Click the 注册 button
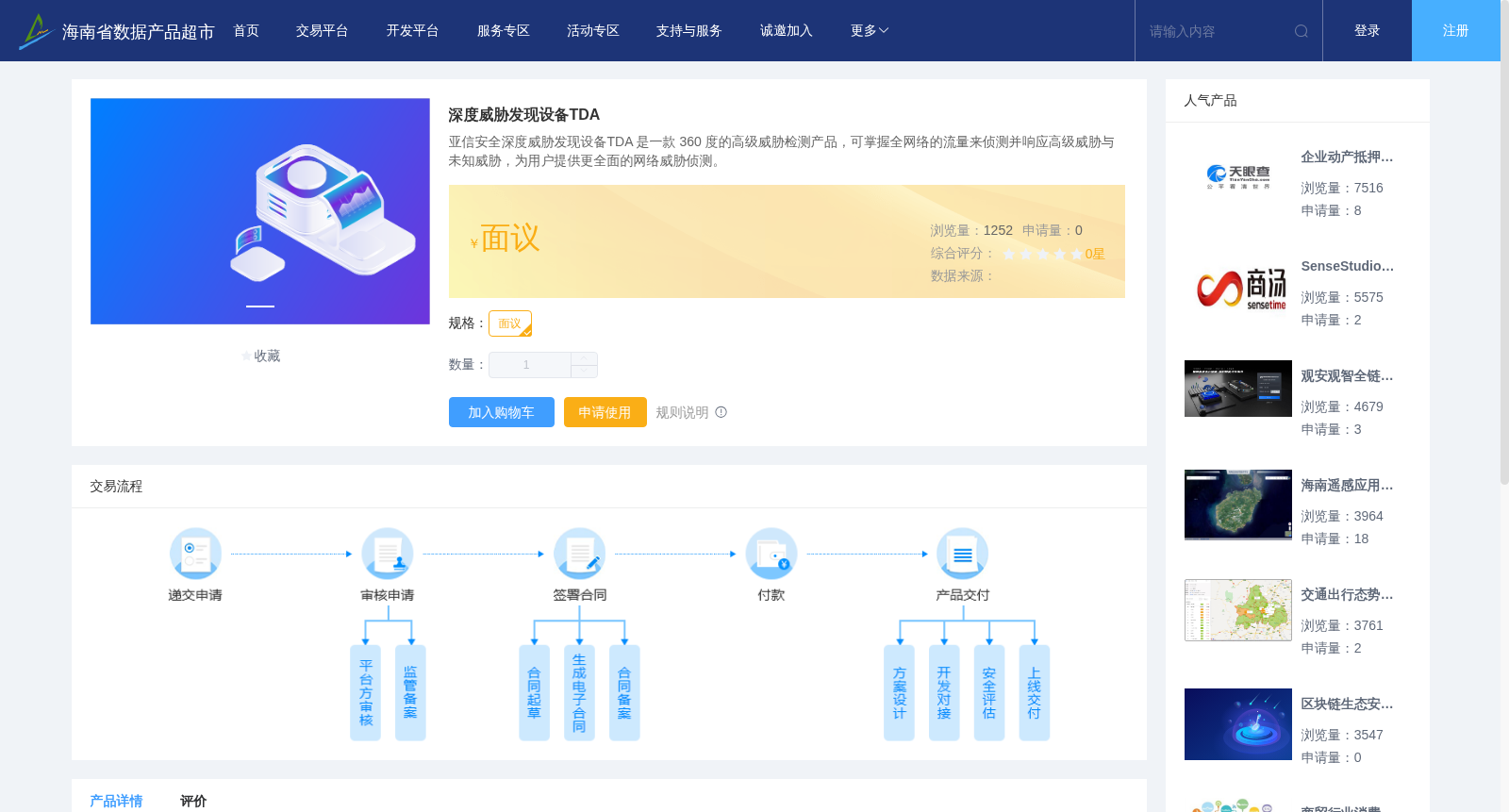This screenshot has width=1509, height=812. (1456, 31)
